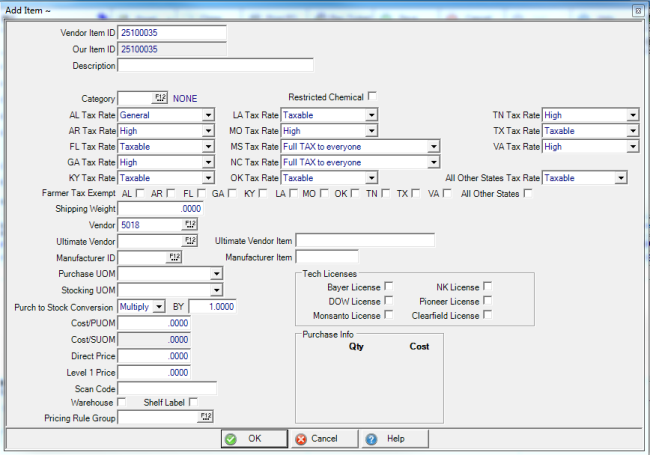
Task: Open the Purch to Stock Conversion dropdown
Action: tap(158, 306)
